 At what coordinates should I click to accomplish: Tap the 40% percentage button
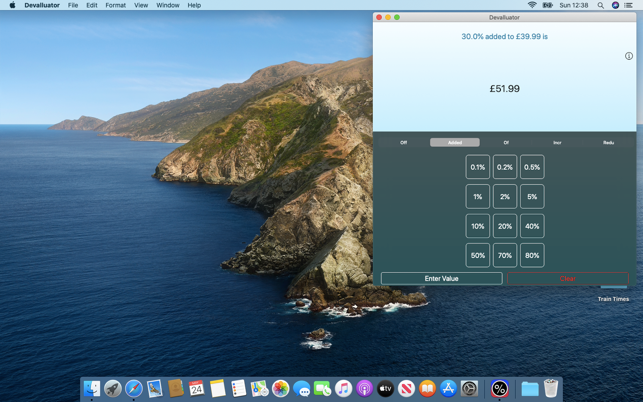pyautogui.click(x=532, y=226)
